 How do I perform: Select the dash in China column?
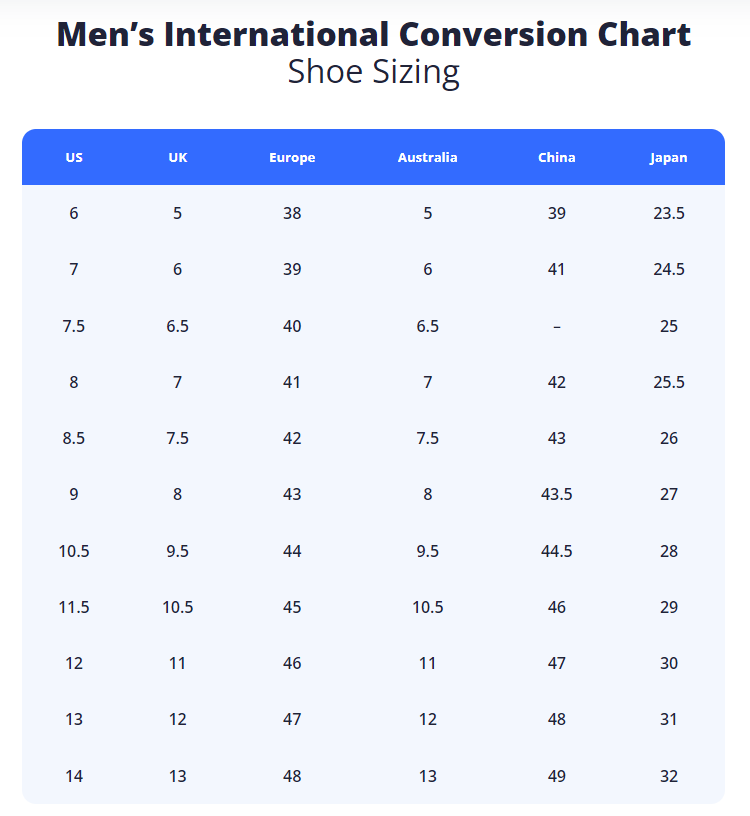(556, 326)
